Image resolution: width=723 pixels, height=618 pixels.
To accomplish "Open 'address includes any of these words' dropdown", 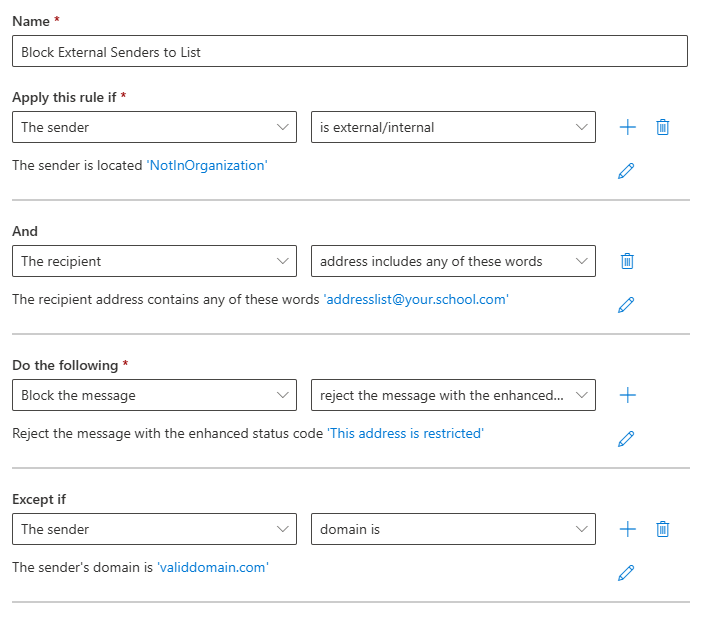I will (453, 261).
